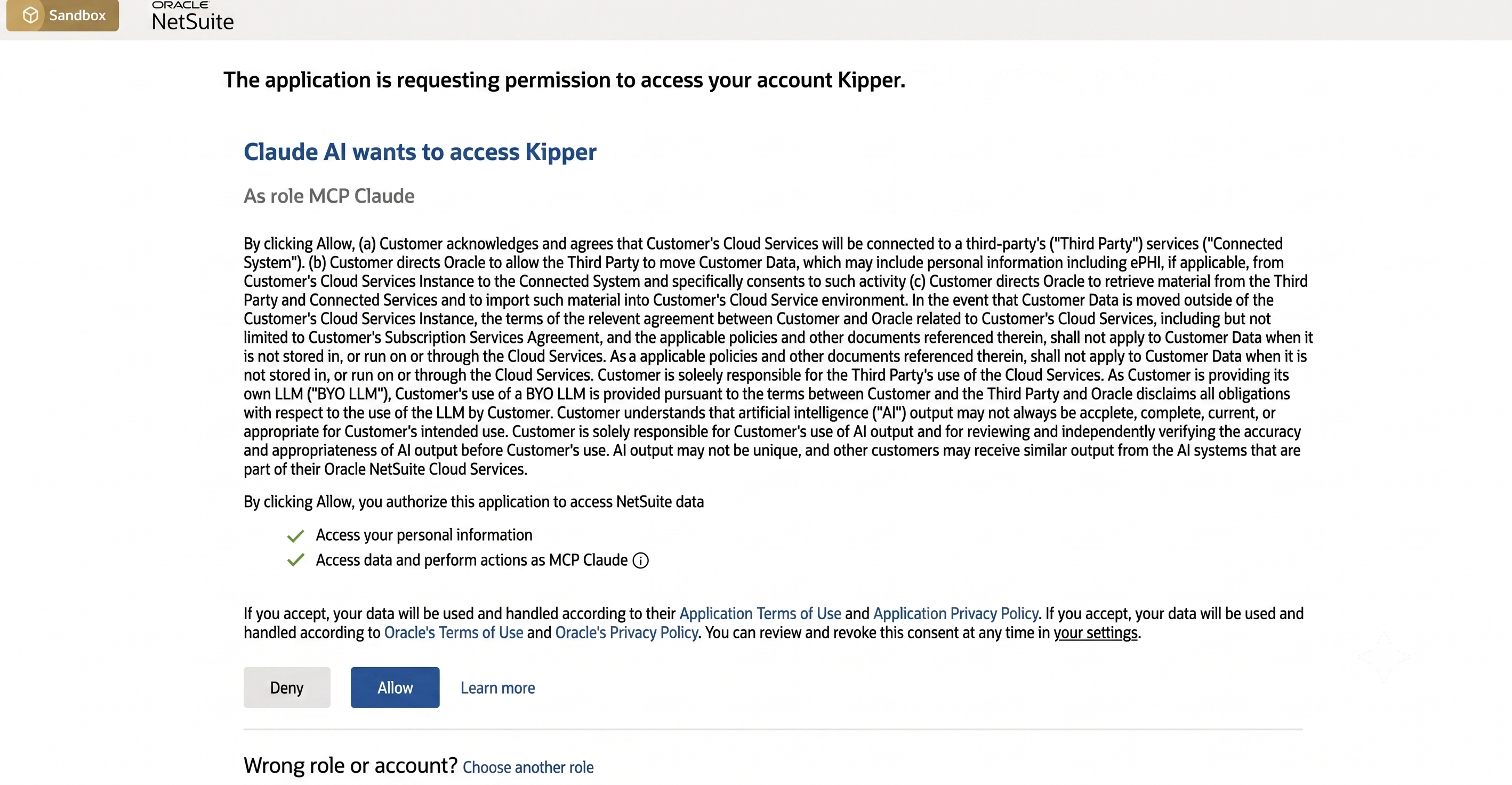Open the Learn more link
The image size is (1512, 785).
point(498,687)
